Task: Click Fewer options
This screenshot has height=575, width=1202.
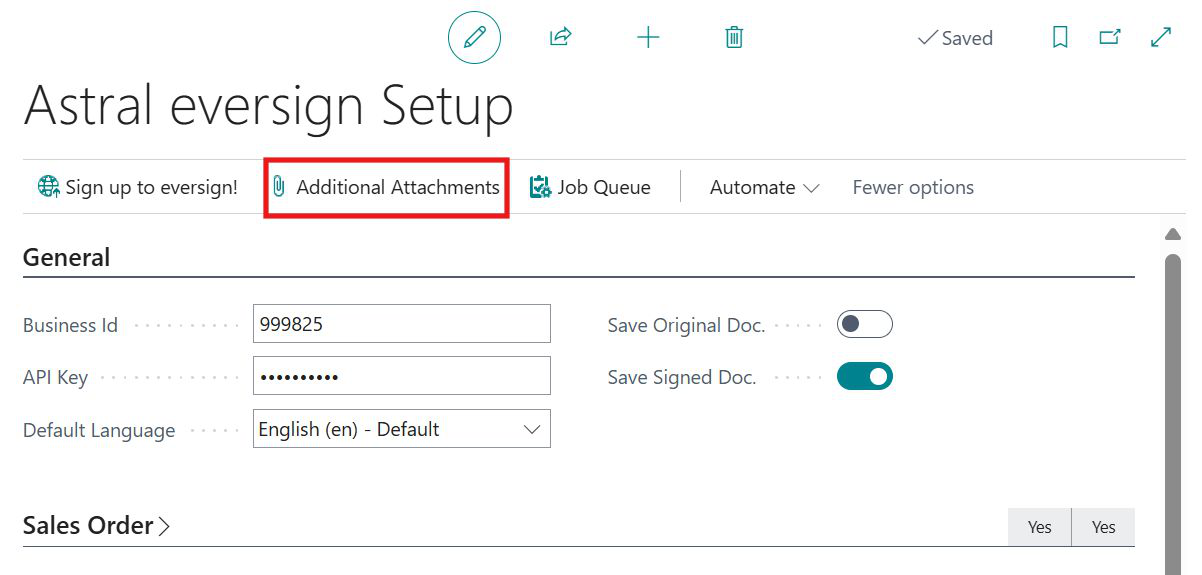Action: 913,187
